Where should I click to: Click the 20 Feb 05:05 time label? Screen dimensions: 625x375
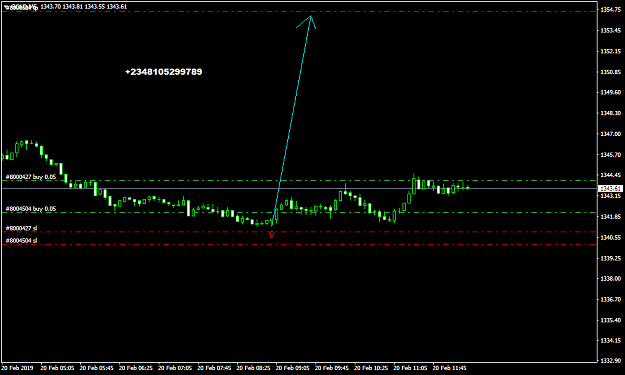57,368
